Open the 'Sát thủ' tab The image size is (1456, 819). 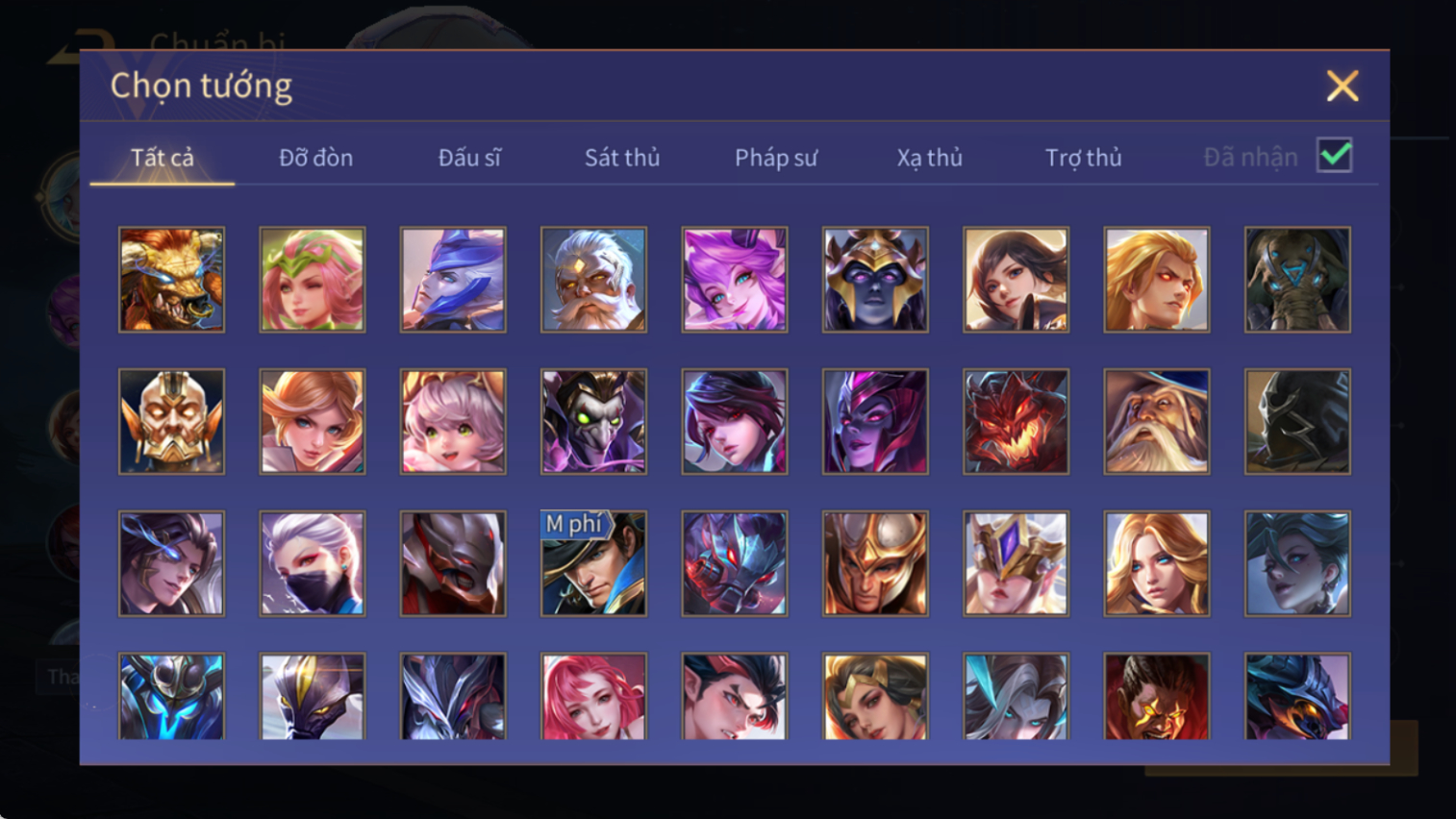pos(622,158)
